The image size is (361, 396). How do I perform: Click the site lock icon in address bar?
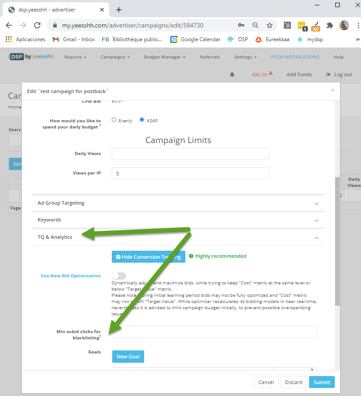pos(55,25)
